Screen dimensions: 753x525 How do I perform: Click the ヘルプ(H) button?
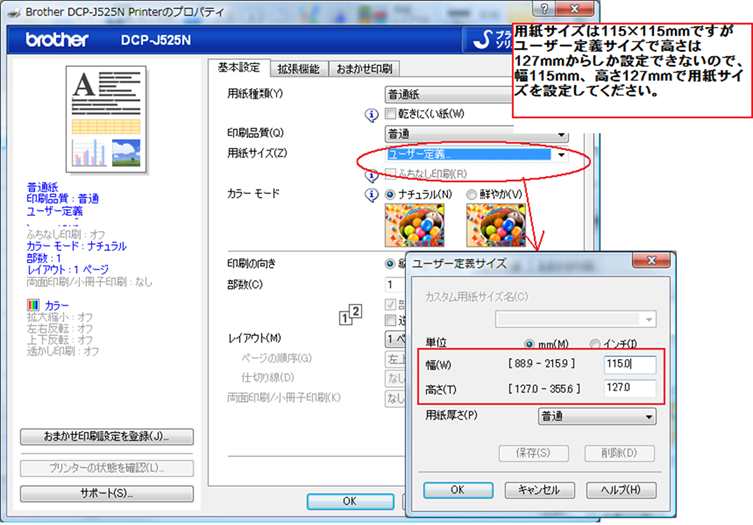click(621, 490)
